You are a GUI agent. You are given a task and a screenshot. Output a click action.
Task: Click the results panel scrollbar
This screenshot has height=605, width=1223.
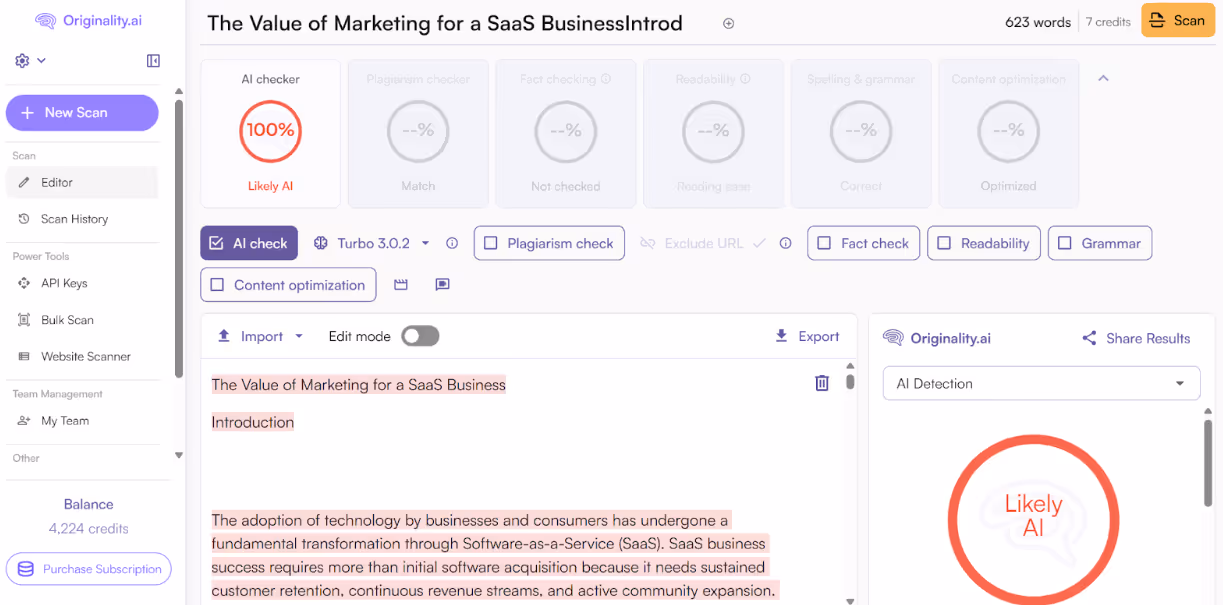pyautogui.click(x=1209, y=463)
